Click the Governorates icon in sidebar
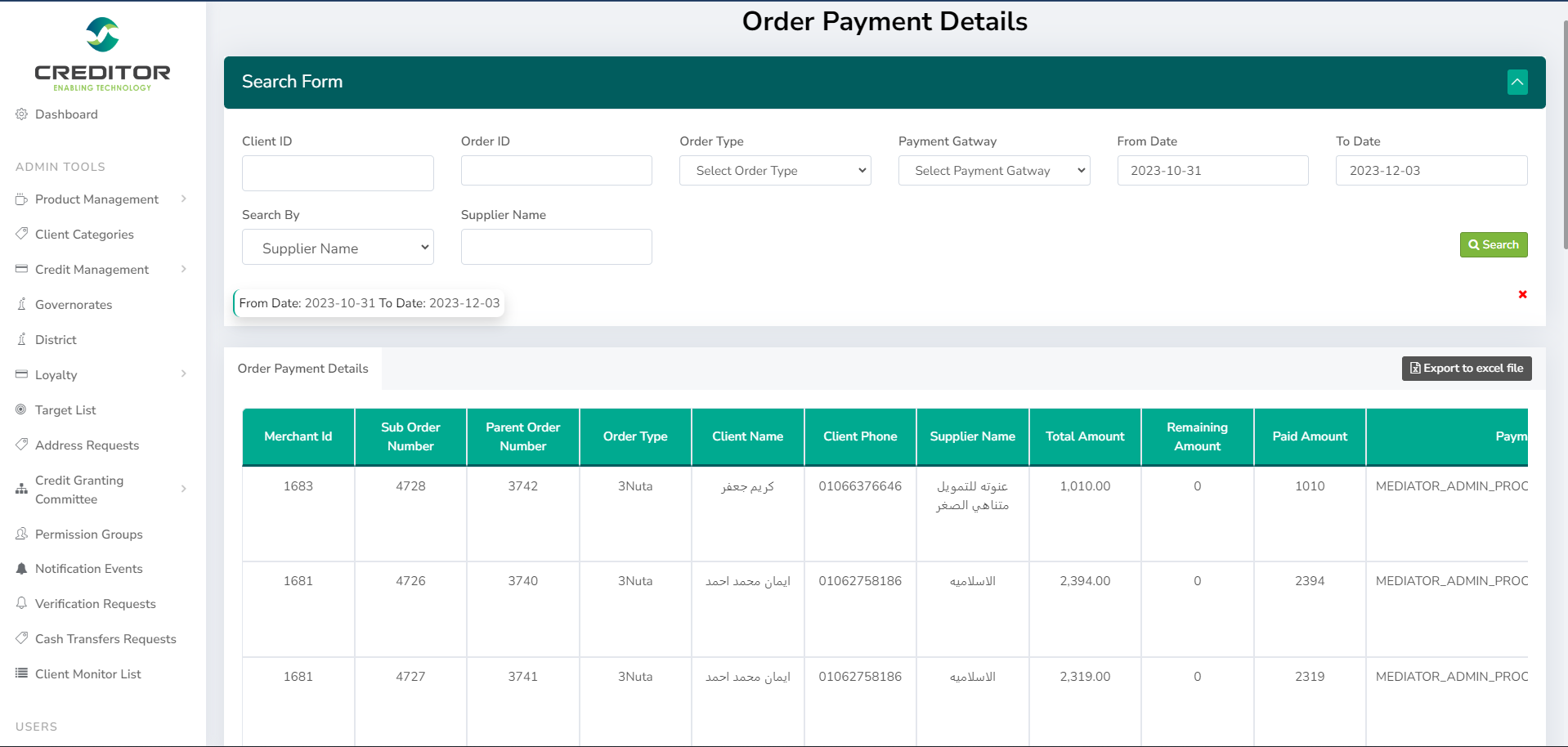This screenshot has width=1568, height=747. (21, 304)
